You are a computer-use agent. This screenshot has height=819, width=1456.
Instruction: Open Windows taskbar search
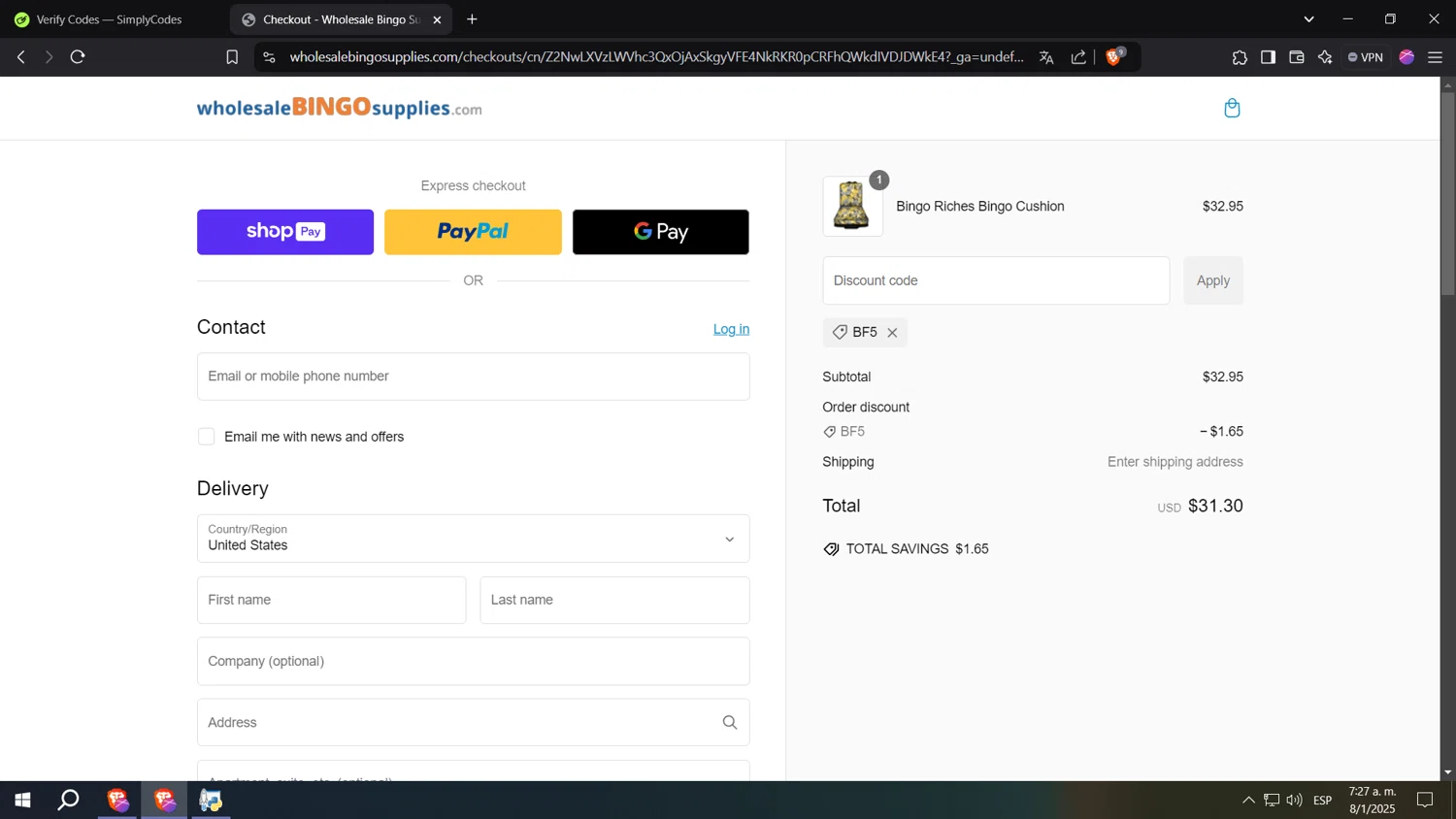point(69,801)
